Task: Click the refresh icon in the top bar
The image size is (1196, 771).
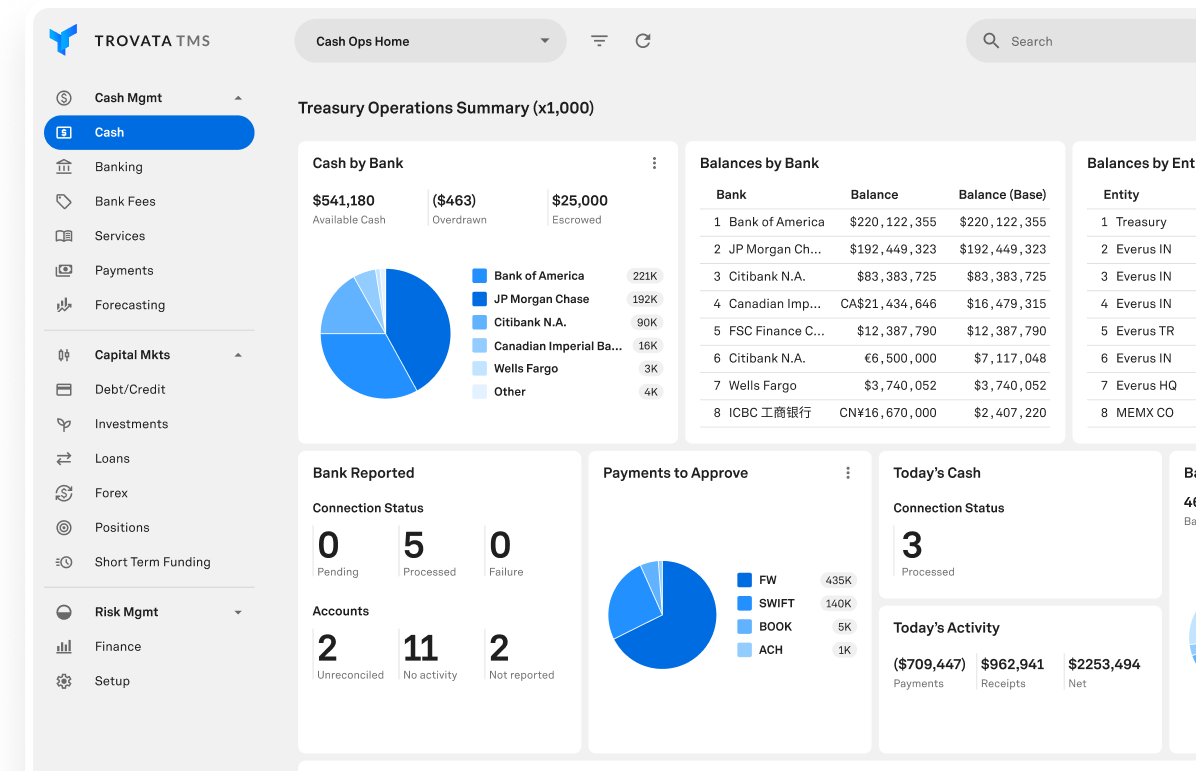Action: (x=643, y=41)
